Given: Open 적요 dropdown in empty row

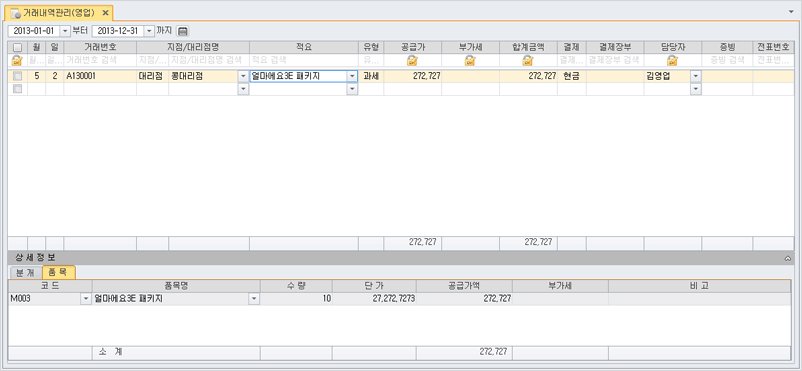Looking at the screenshot, I should click(x=352, y=89).
